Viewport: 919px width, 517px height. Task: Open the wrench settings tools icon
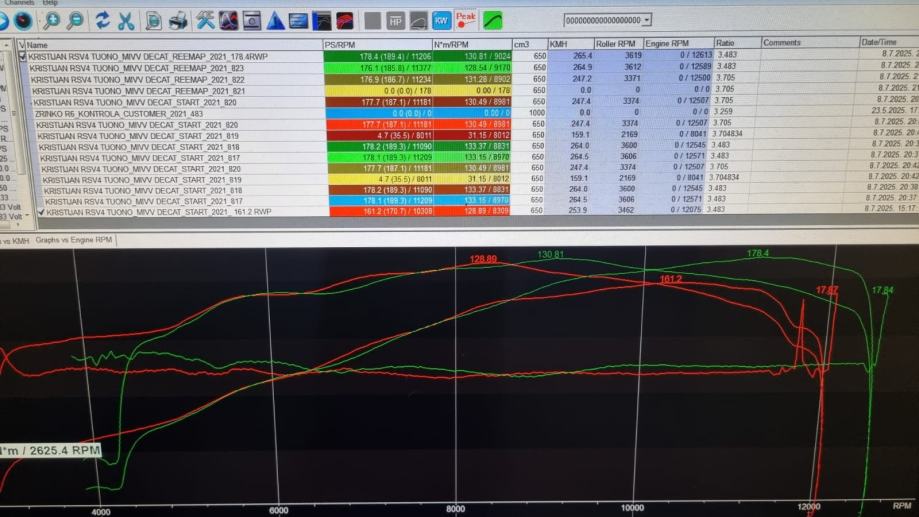(x=205, y=20)
